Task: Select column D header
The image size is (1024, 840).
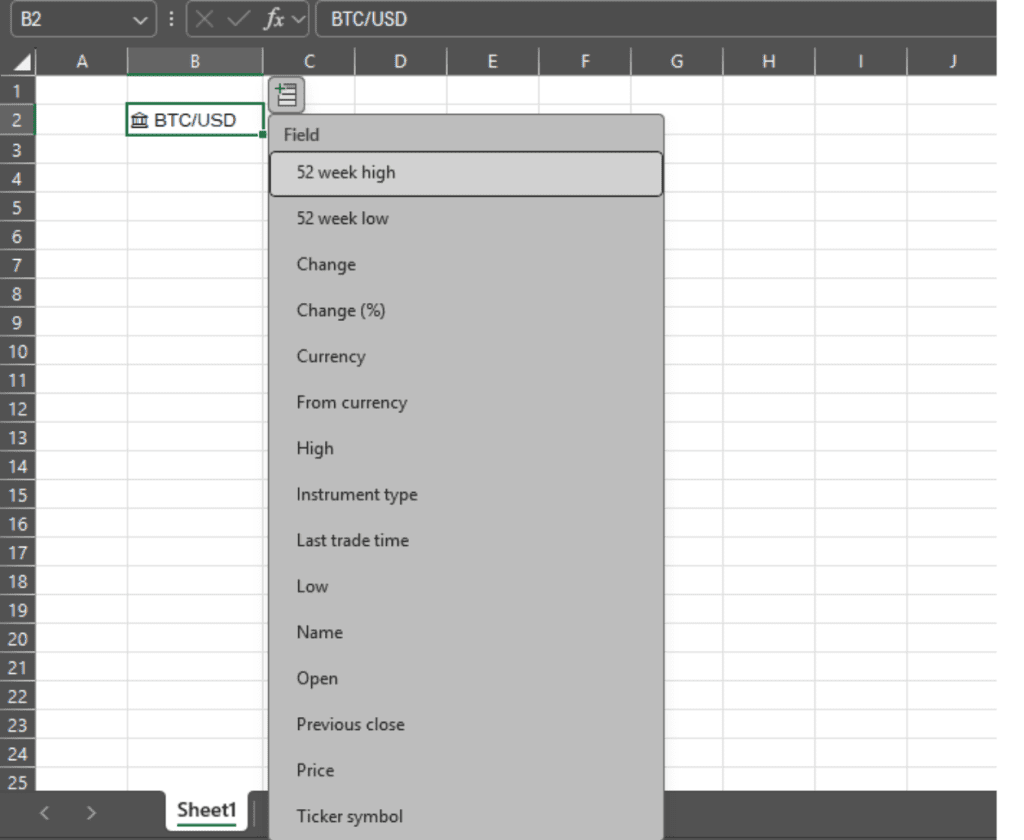Action: tap(399, 60)
